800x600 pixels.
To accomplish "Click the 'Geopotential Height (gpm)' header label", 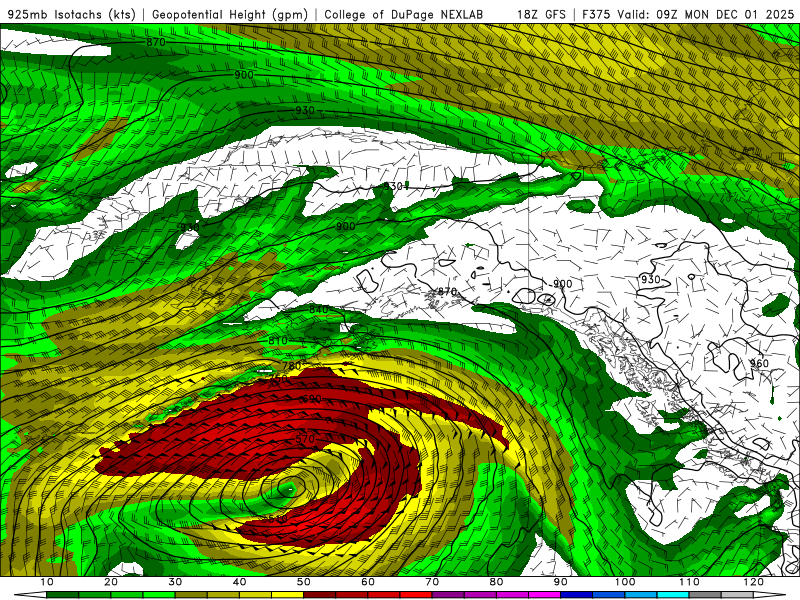I will [230, 14].
